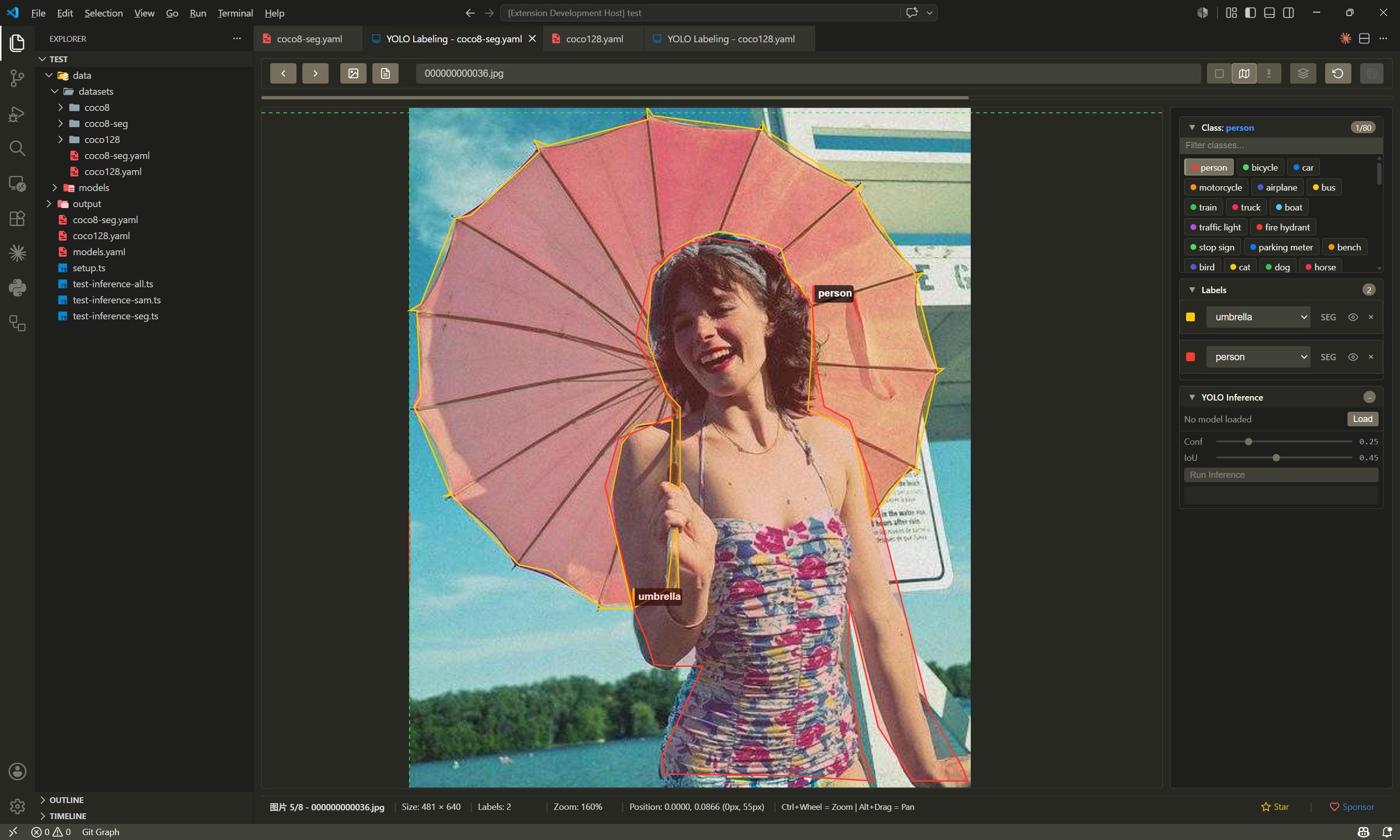Go to next image with right arrow
The height and width of the screenshot is (840, 1400).
(315, 73)
